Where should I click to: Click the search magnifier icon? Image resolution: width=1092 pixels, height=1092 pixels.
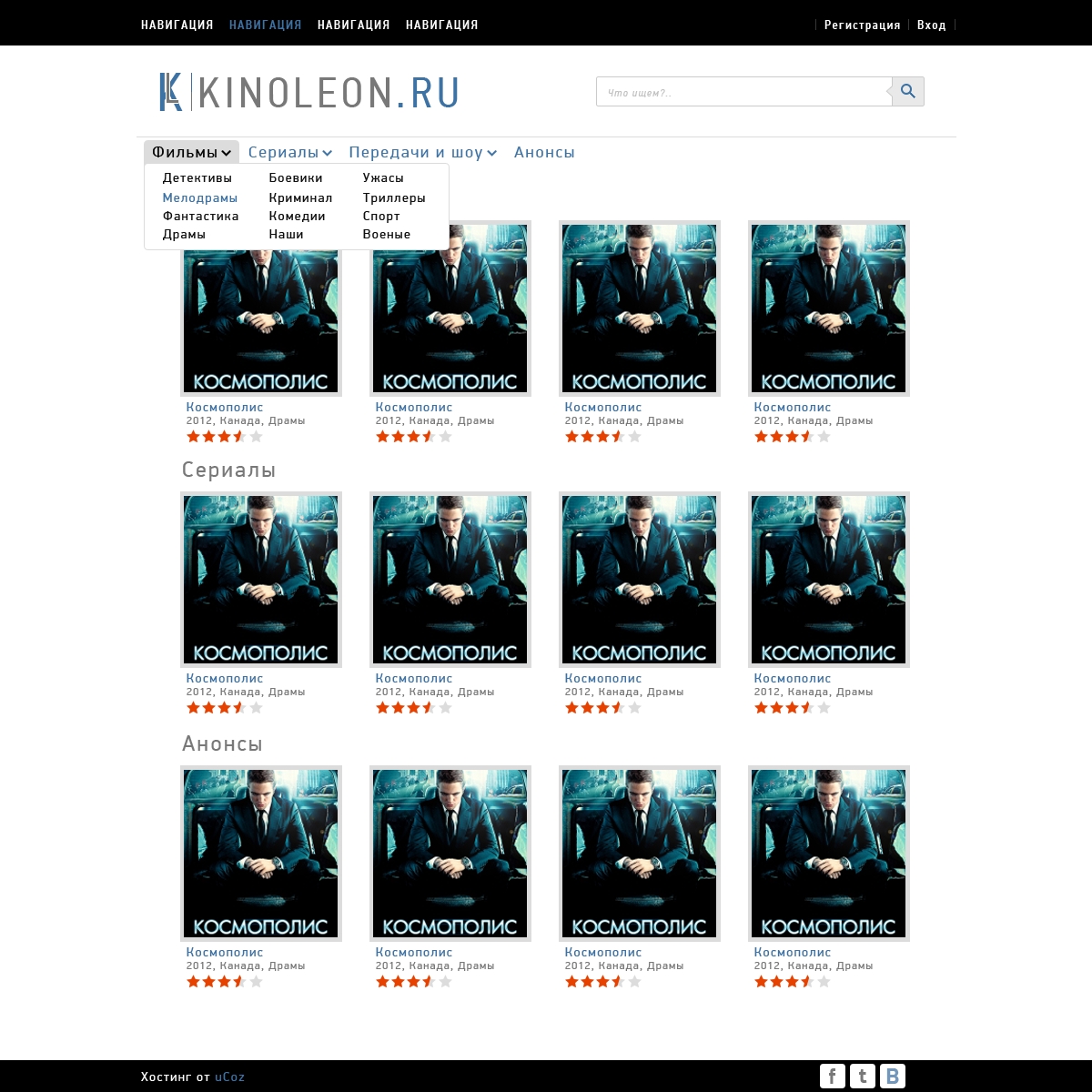907,91
